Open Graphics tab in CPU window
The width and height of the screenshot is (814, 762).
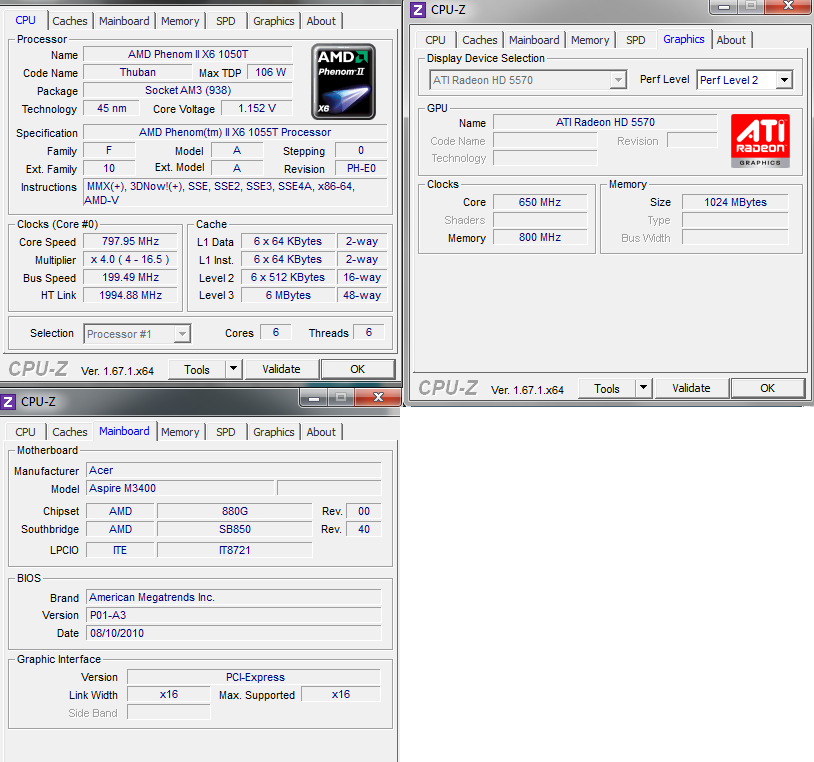274,21
